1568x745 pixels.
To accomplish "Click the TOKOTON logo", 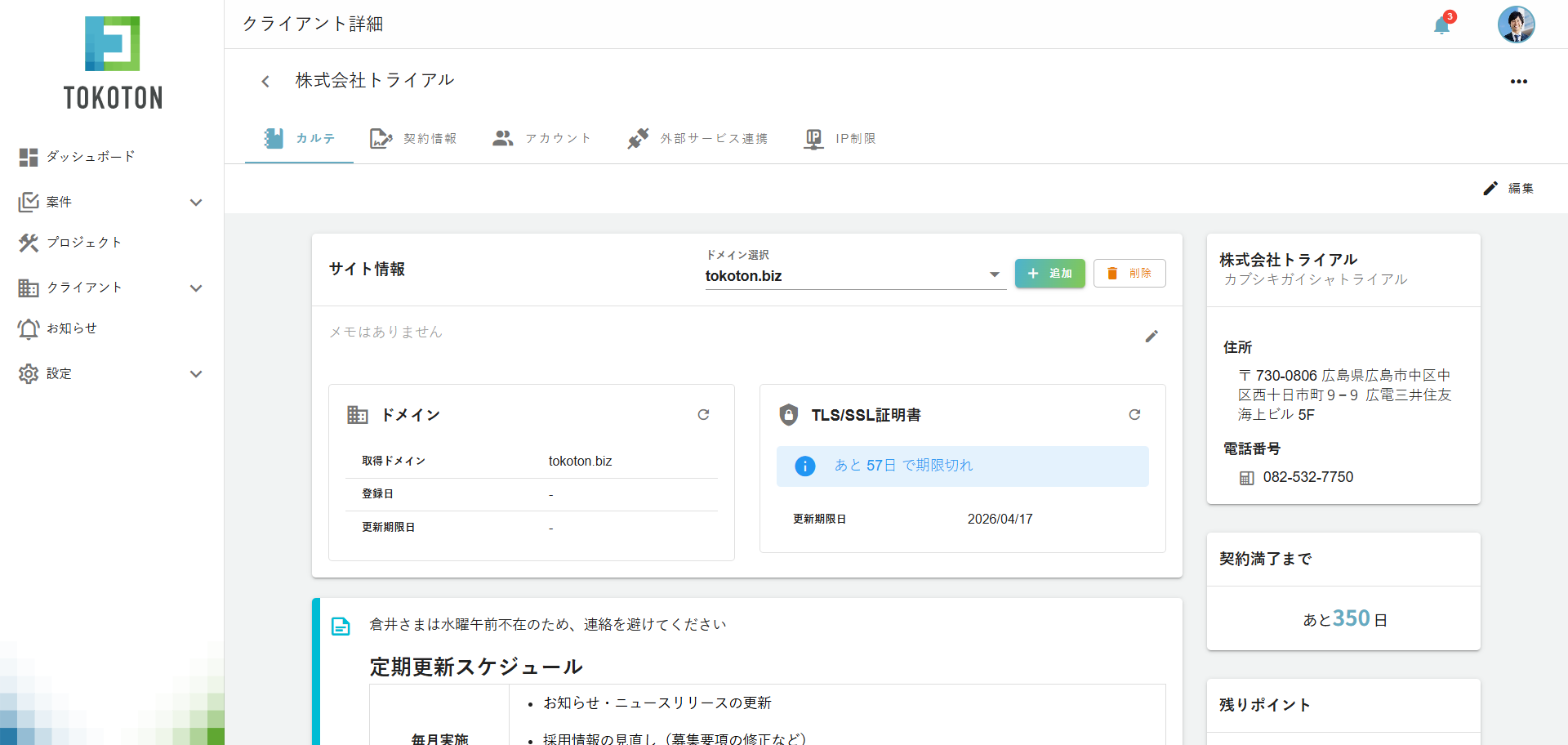I will click(x=113, y=64).
